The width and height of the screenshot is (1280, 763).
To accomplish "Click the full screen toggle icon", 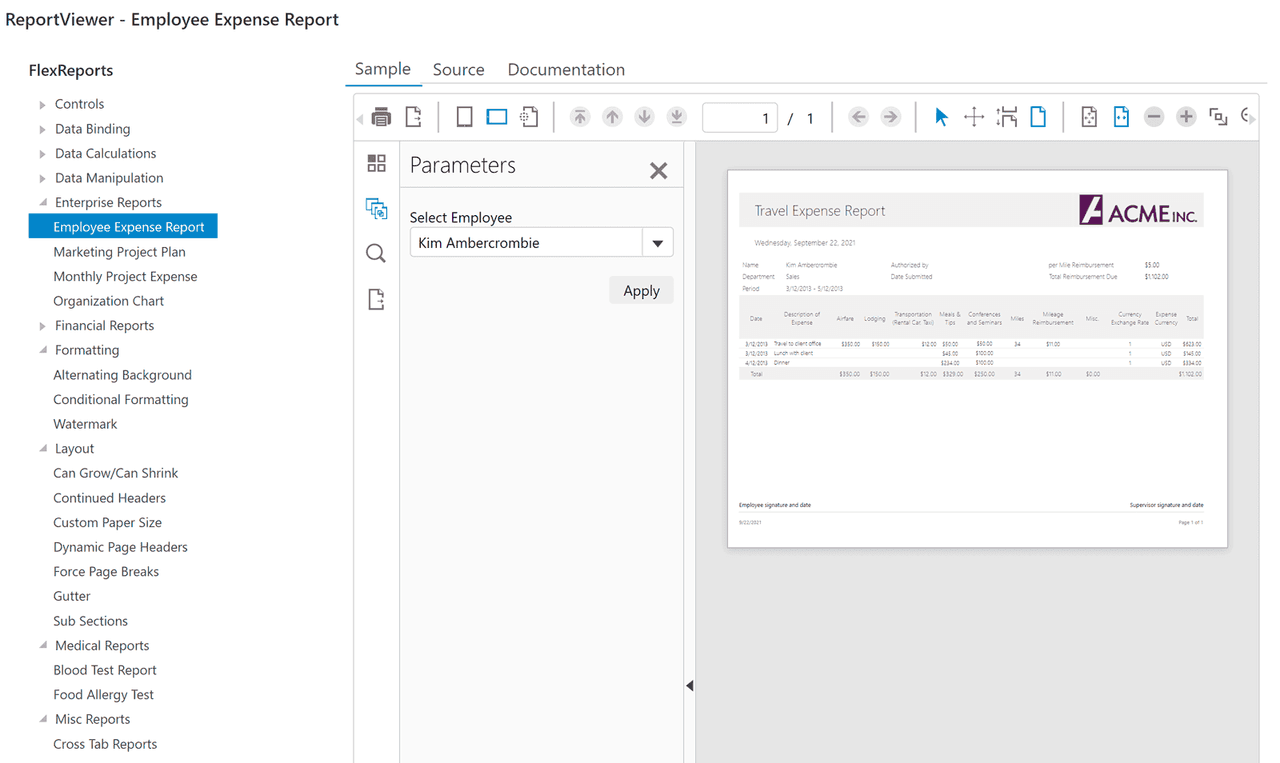I will click(1218, 117).
